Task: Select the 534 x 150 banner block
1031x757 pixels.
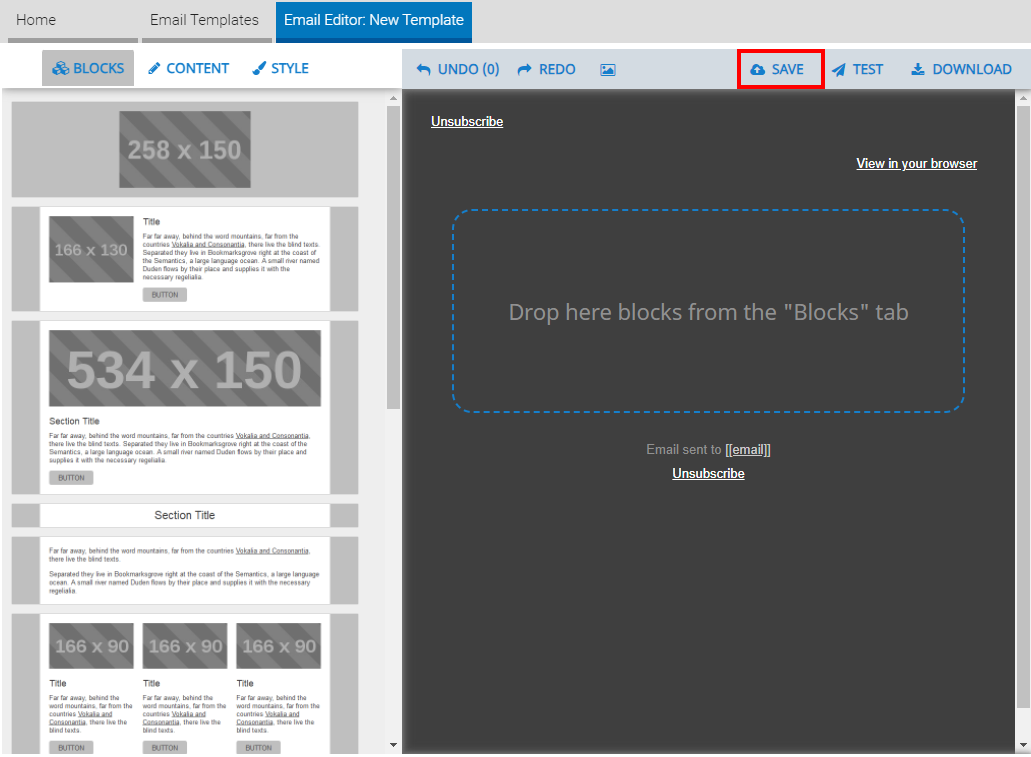Action: tap(185, 408)
